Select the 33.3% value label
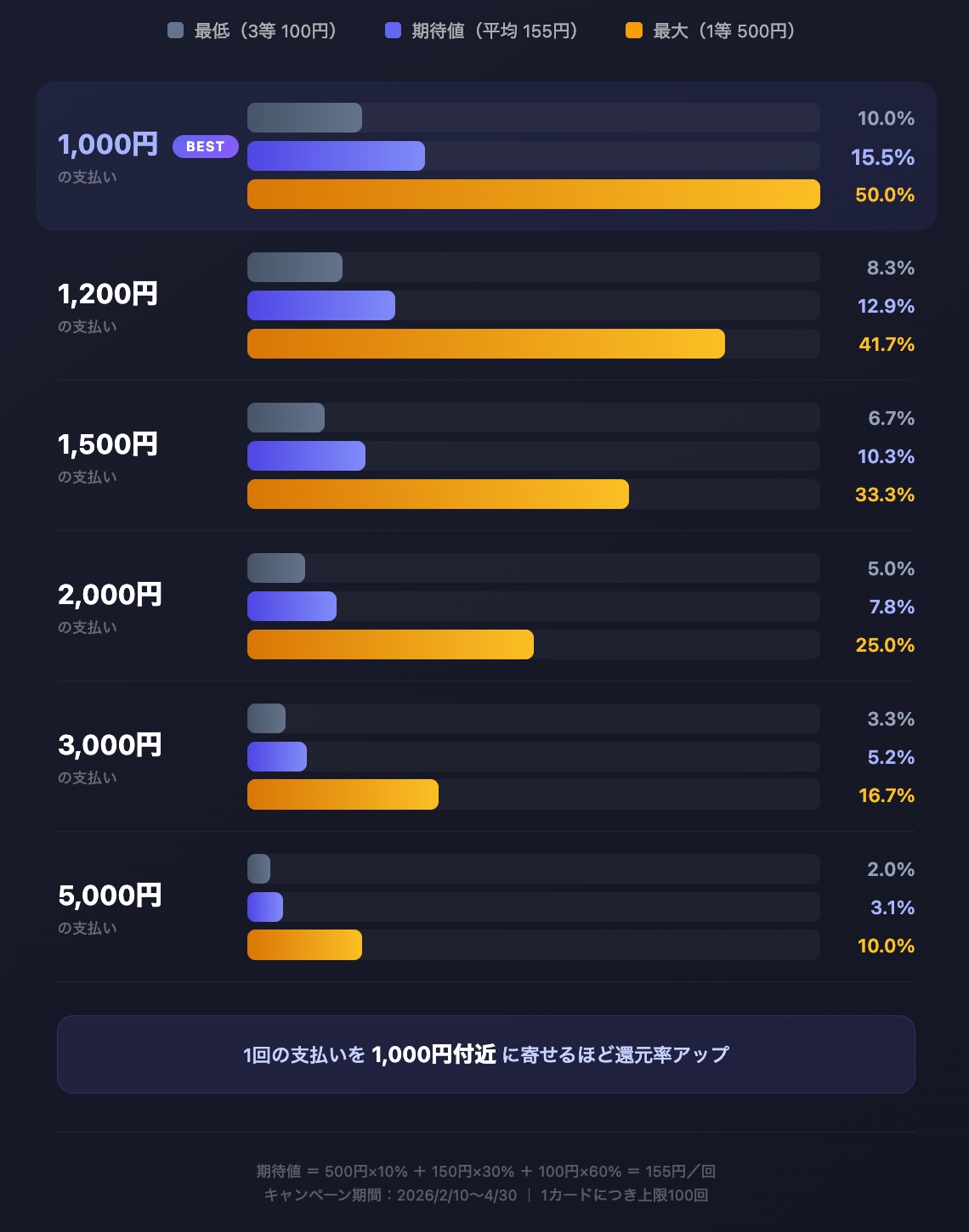969x1232 pixels. point(885,494)
